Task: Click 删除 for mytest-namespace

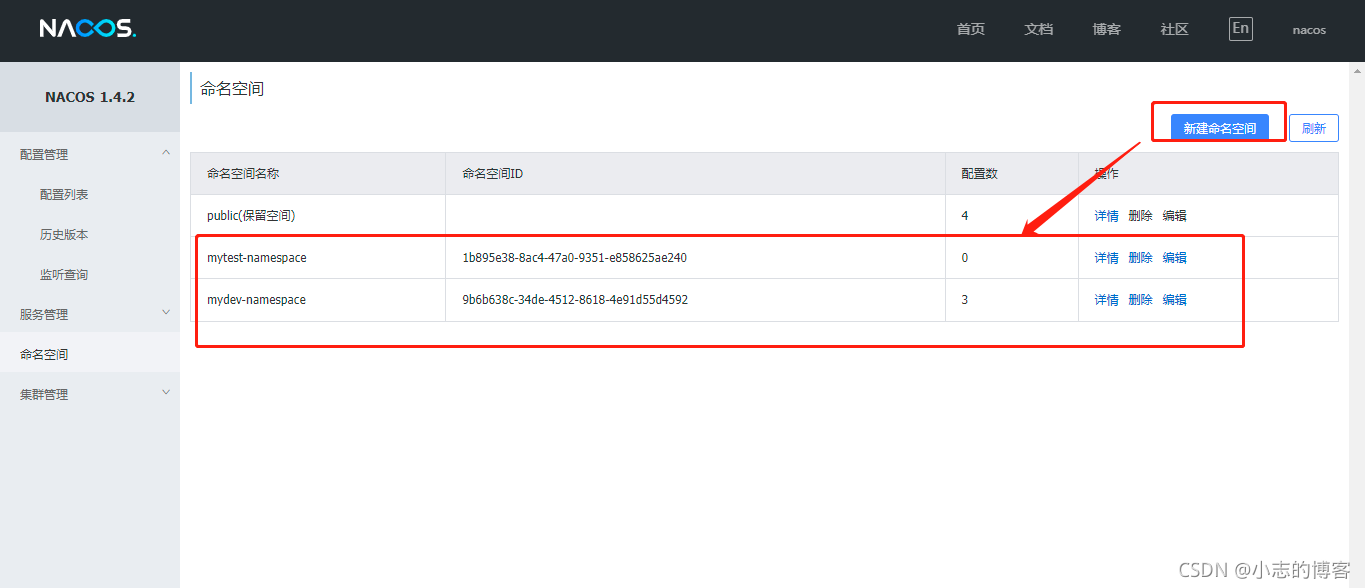Action: [1140, 258]
